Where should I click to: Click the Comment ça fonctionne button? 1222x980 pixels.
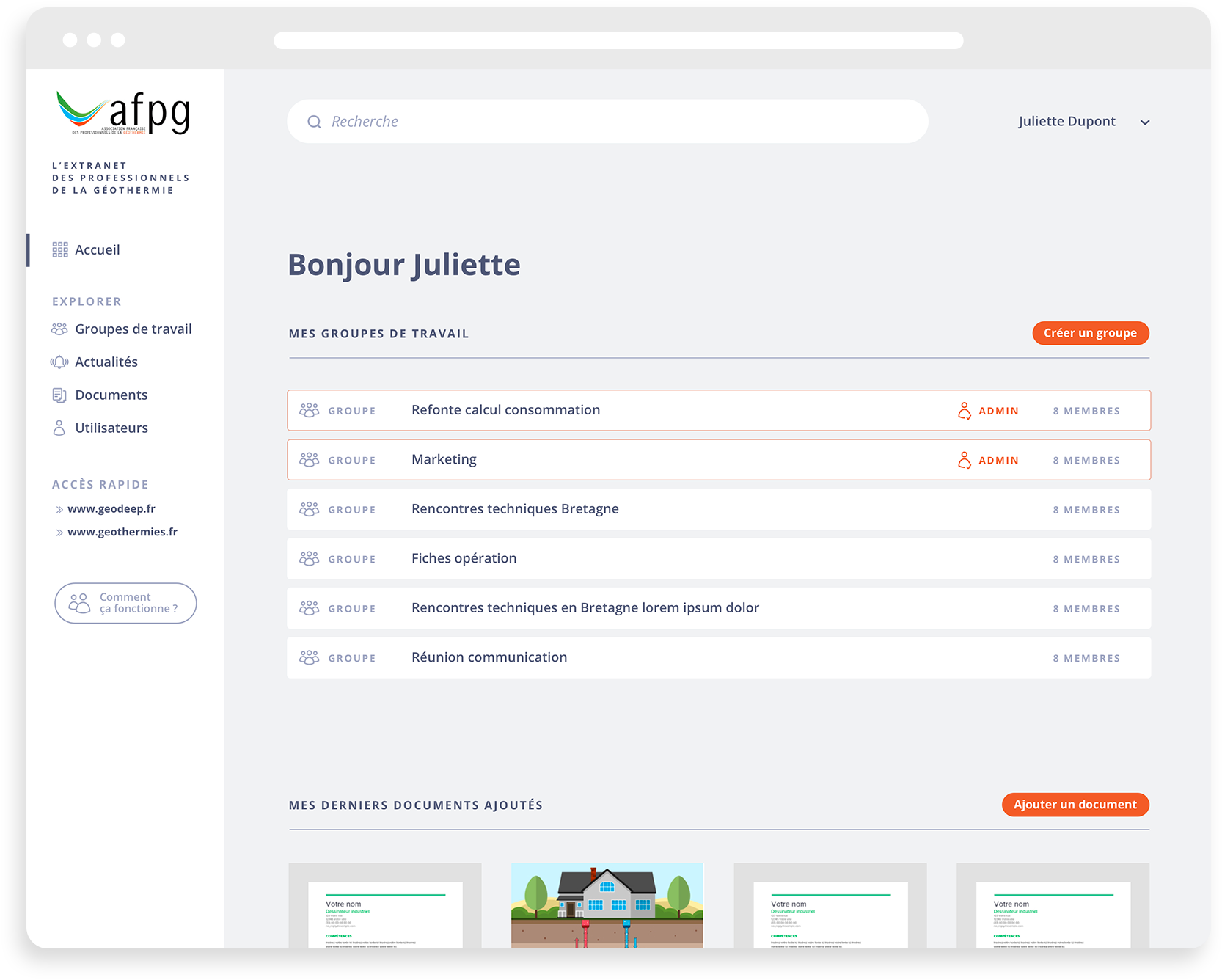(125, 603)
